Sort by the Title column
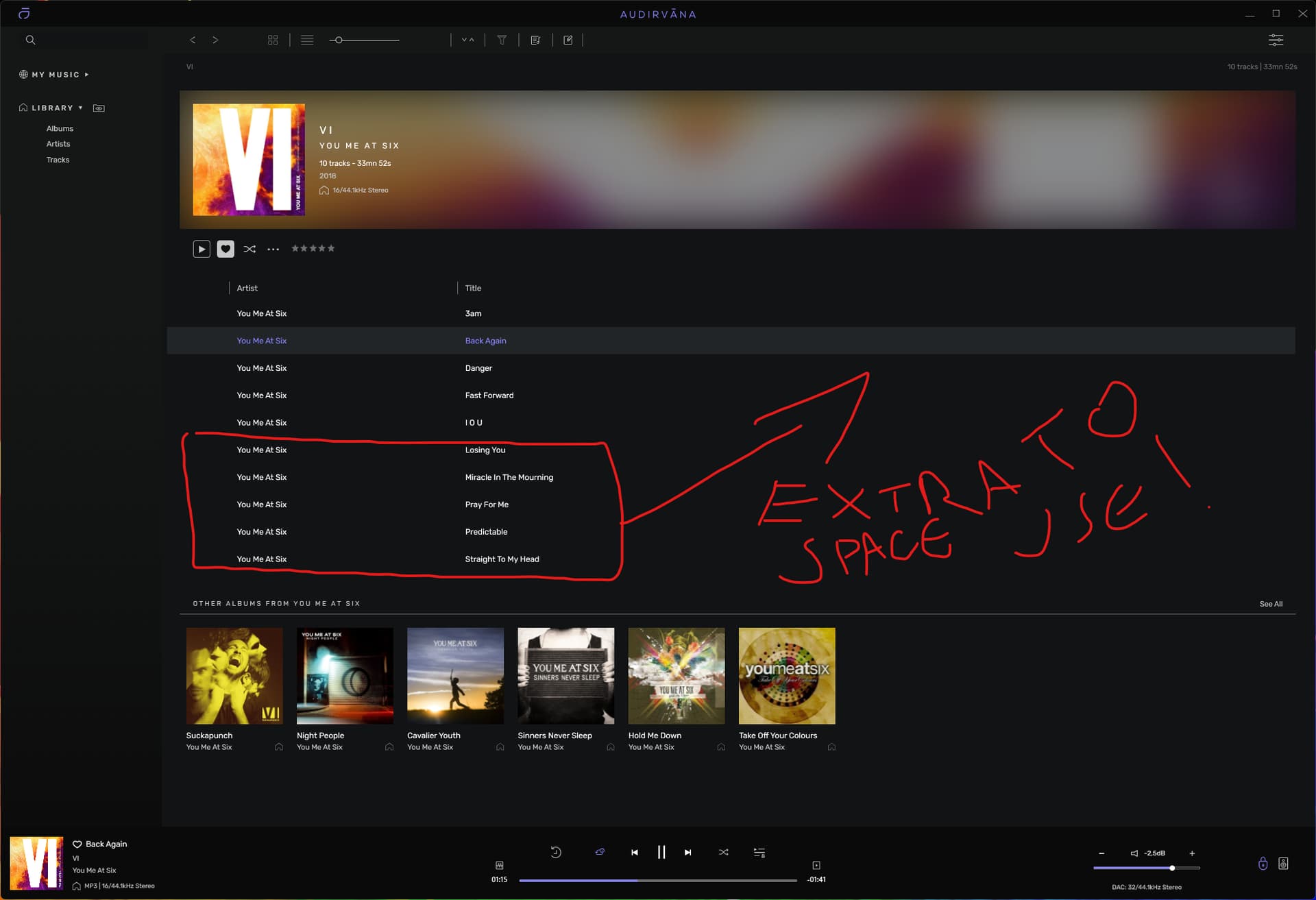 [x=473, y=288]
